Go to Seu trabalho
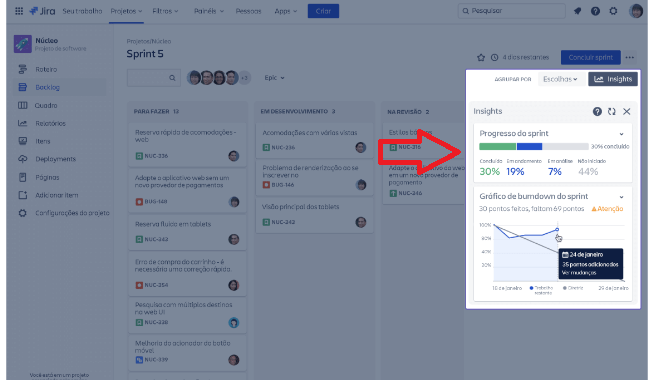Viewport: 659px width, 380px height. coord(82,11)
